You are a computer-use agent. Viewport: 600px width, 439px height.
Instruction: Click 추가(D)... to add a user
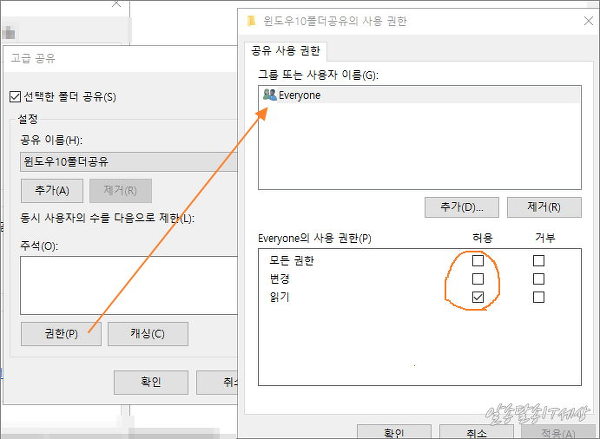[461, 207]
